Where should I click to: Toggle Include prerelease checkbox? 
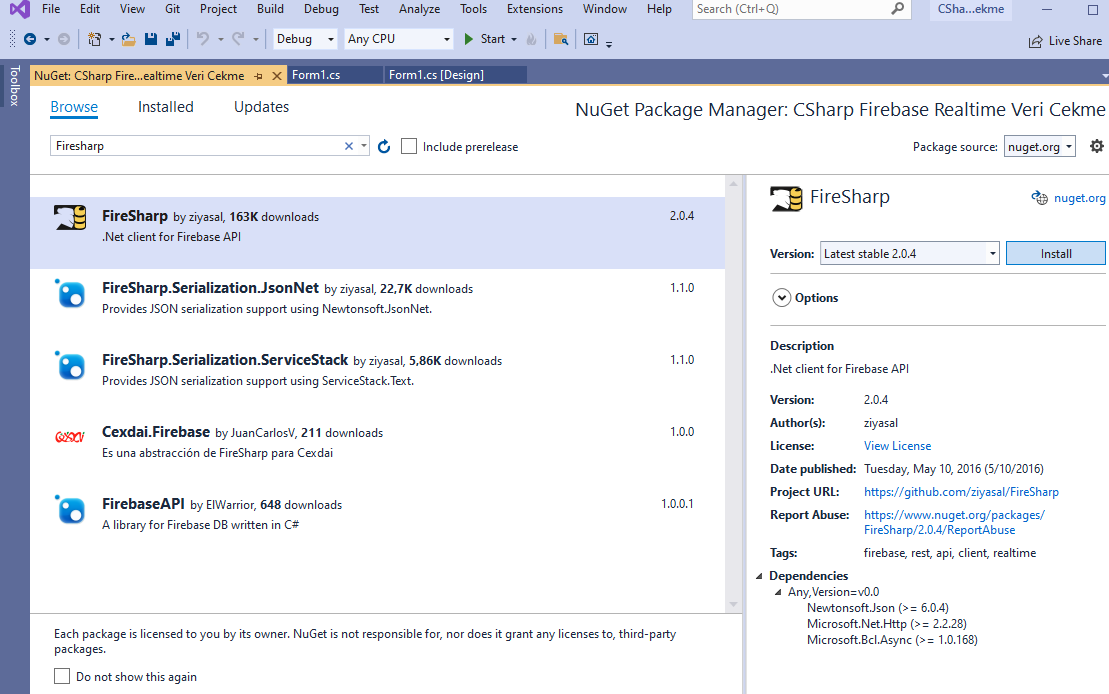409,146
